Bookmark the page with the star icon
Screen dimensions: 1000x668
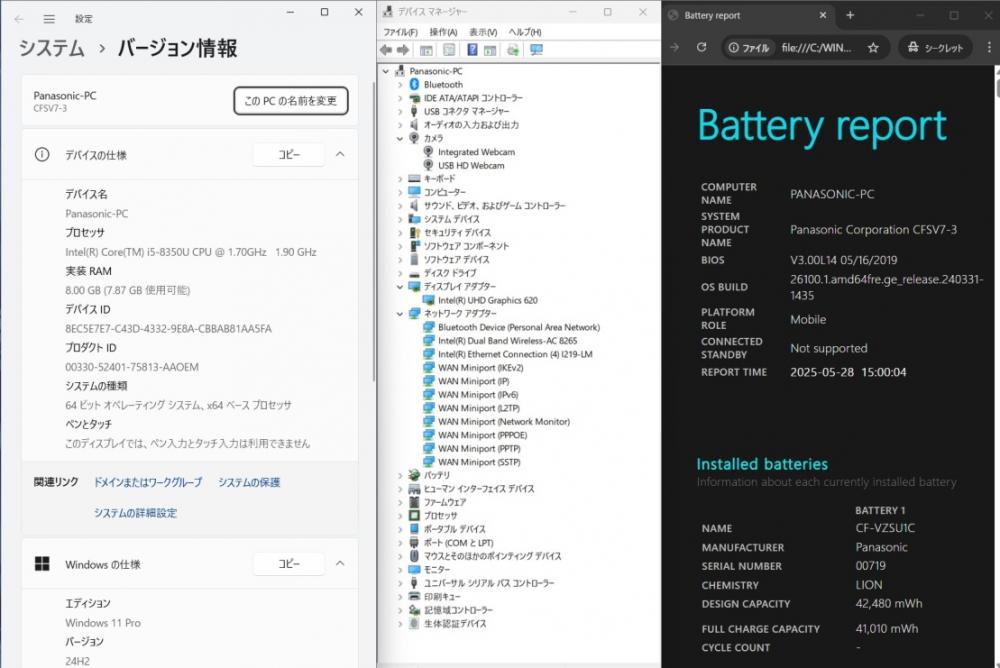(x=873, y=47)
